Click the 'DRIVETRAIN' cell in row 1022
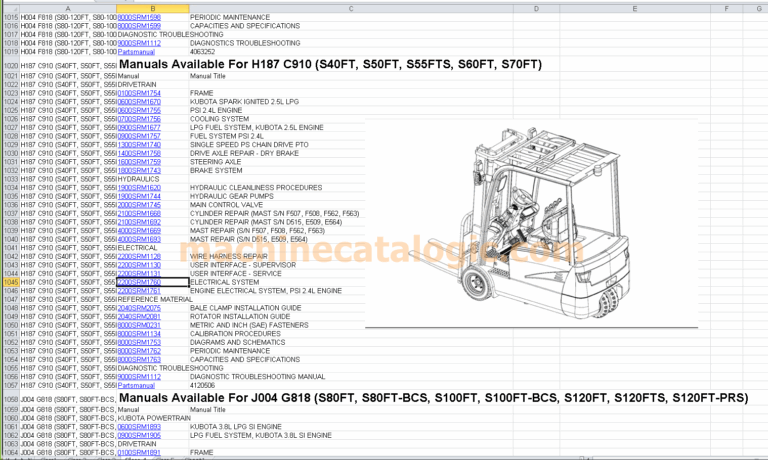 point(137,85)
